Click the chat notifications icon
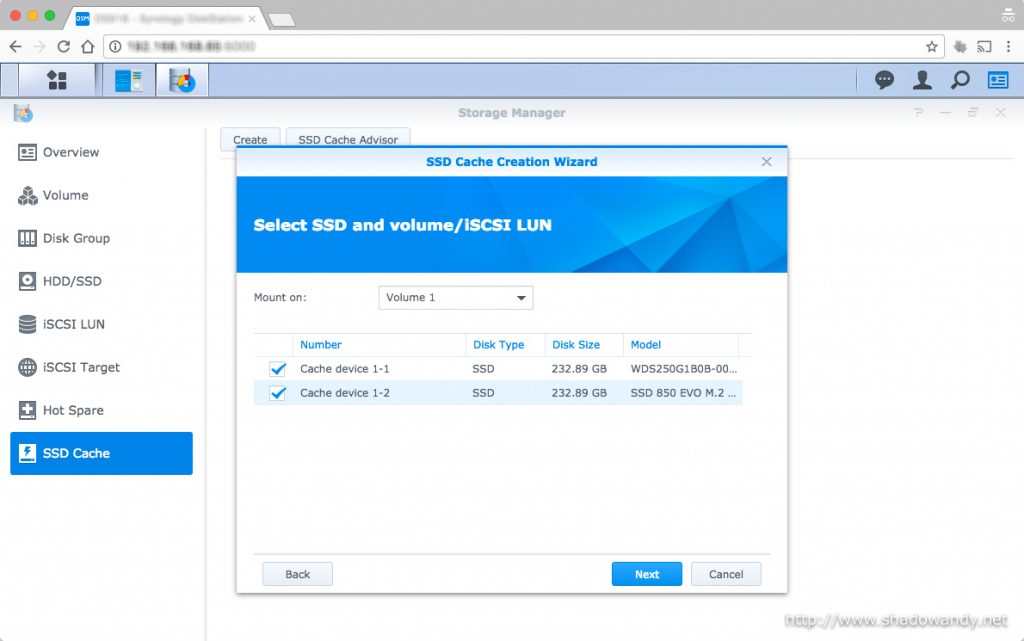 coord(884,80)
